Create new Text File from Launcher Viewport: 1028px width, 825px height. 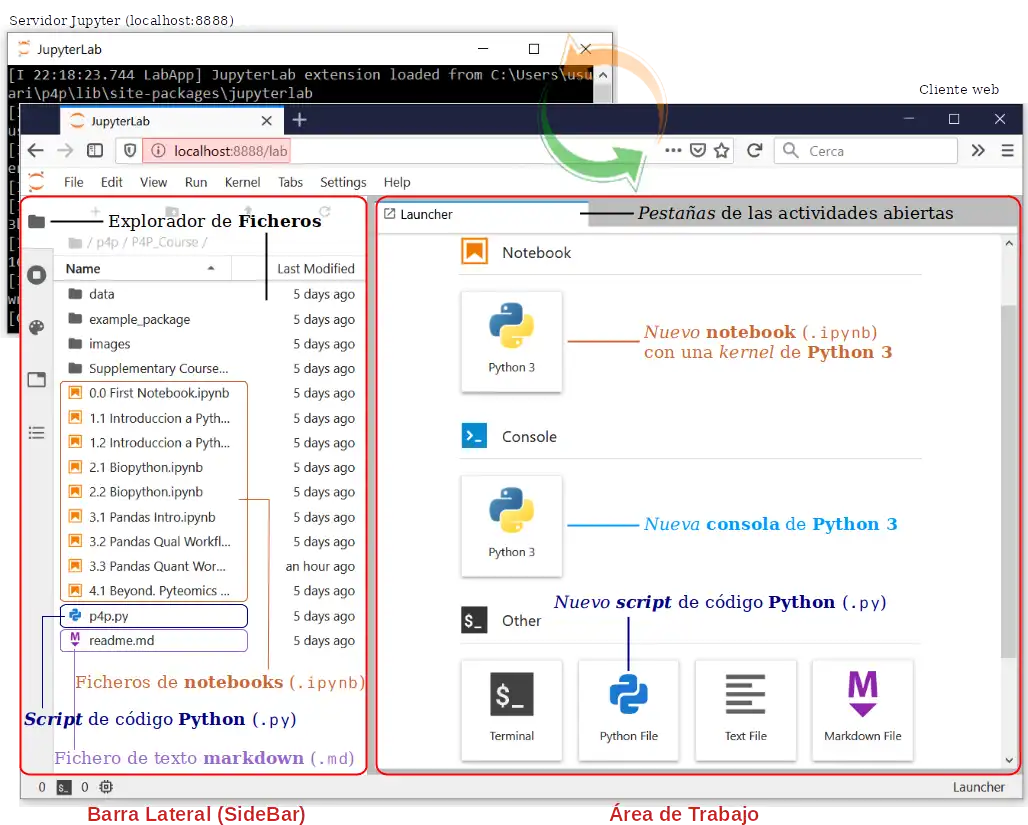click(745, 710)
